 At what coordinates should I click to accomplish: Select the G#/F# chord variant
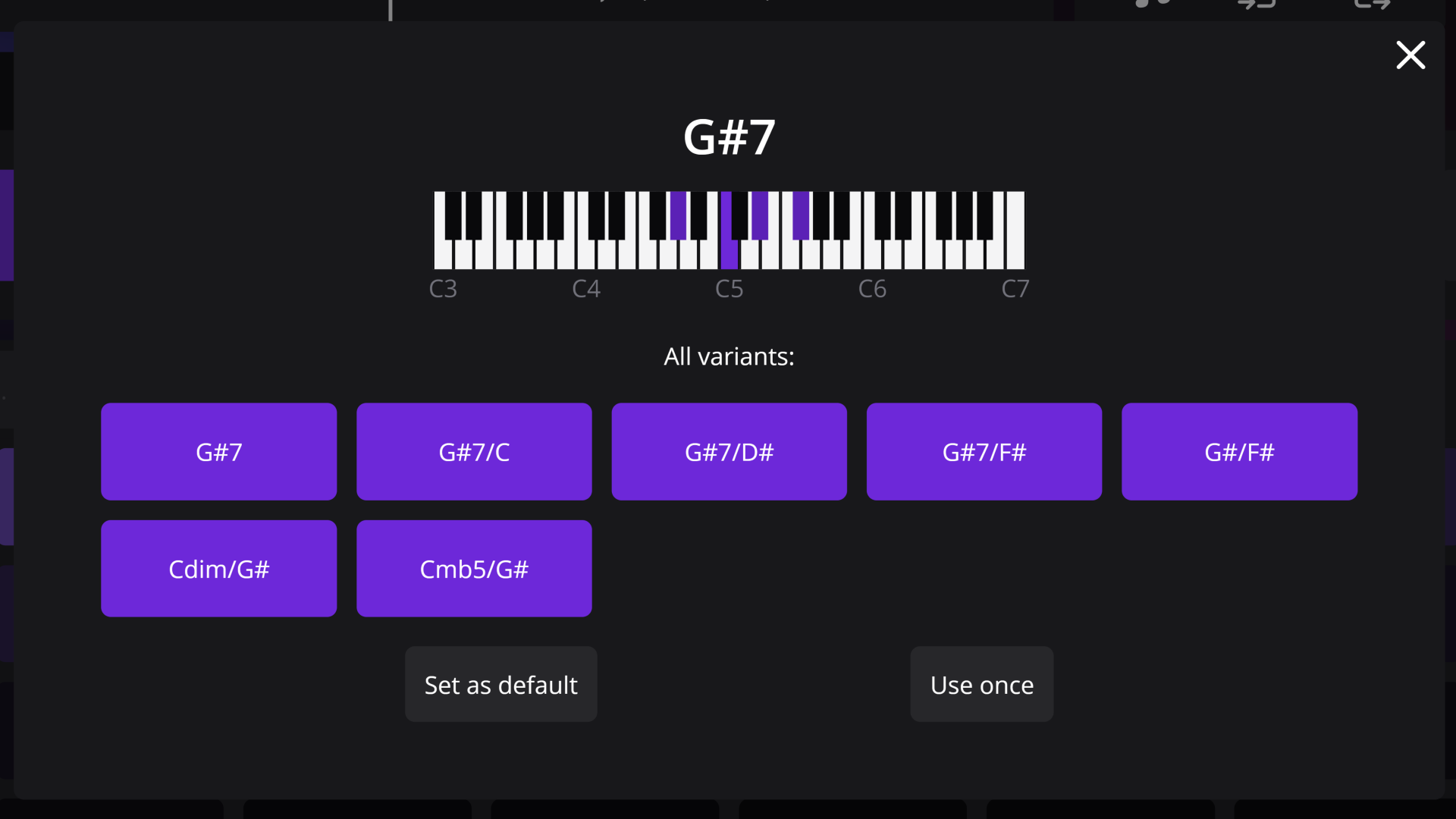pos(1239,452)
